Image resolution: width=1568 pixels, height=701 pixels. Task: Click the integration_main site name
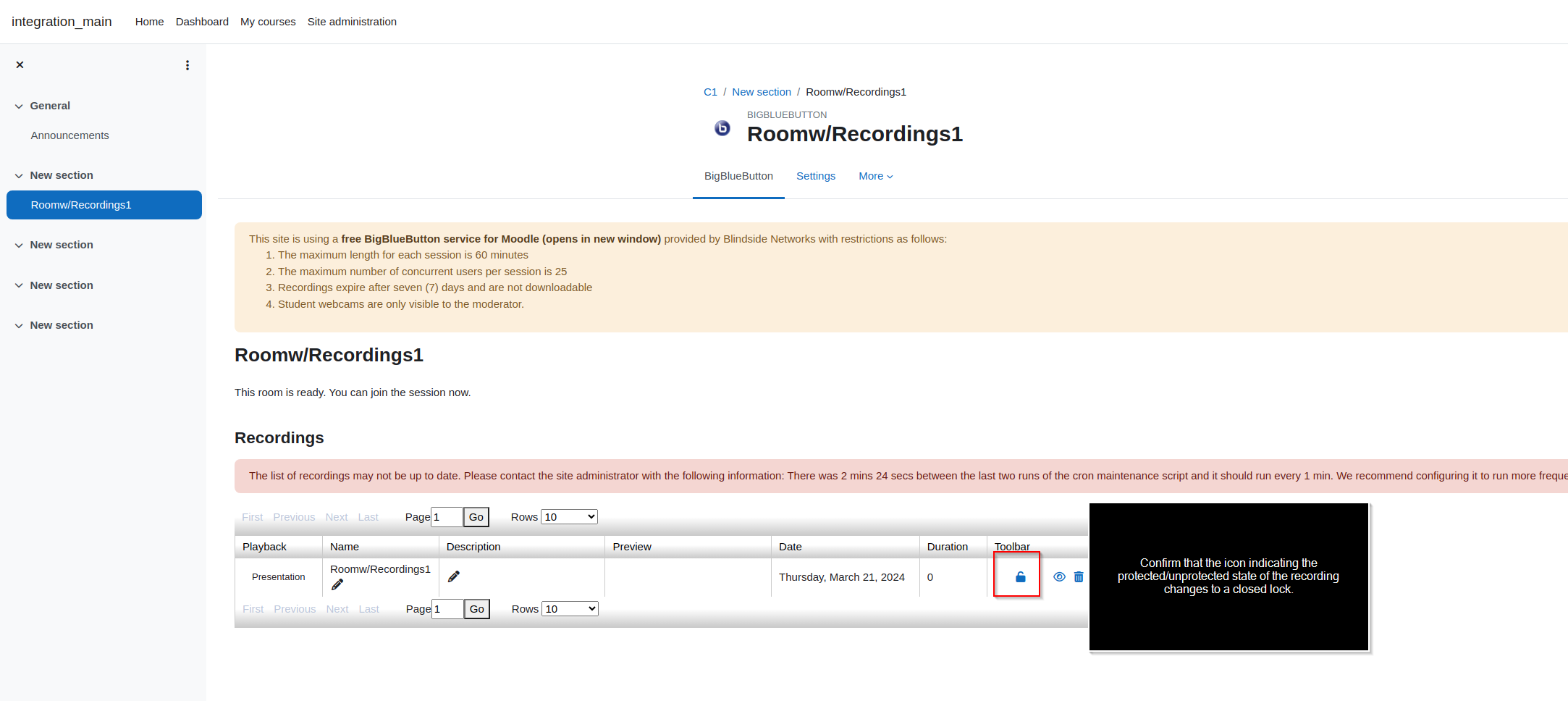[x=62, y=22]
